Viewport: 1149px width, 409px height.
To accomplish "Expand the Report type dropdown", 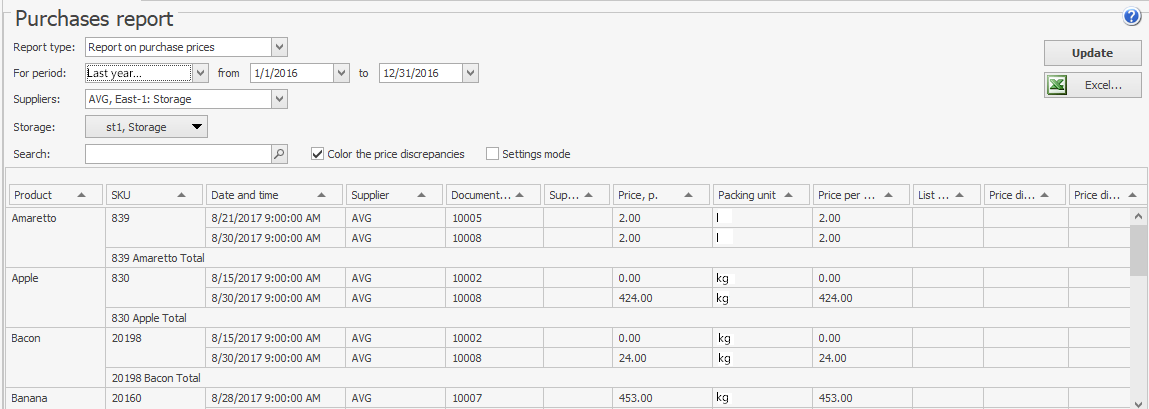I will point(280,46).
